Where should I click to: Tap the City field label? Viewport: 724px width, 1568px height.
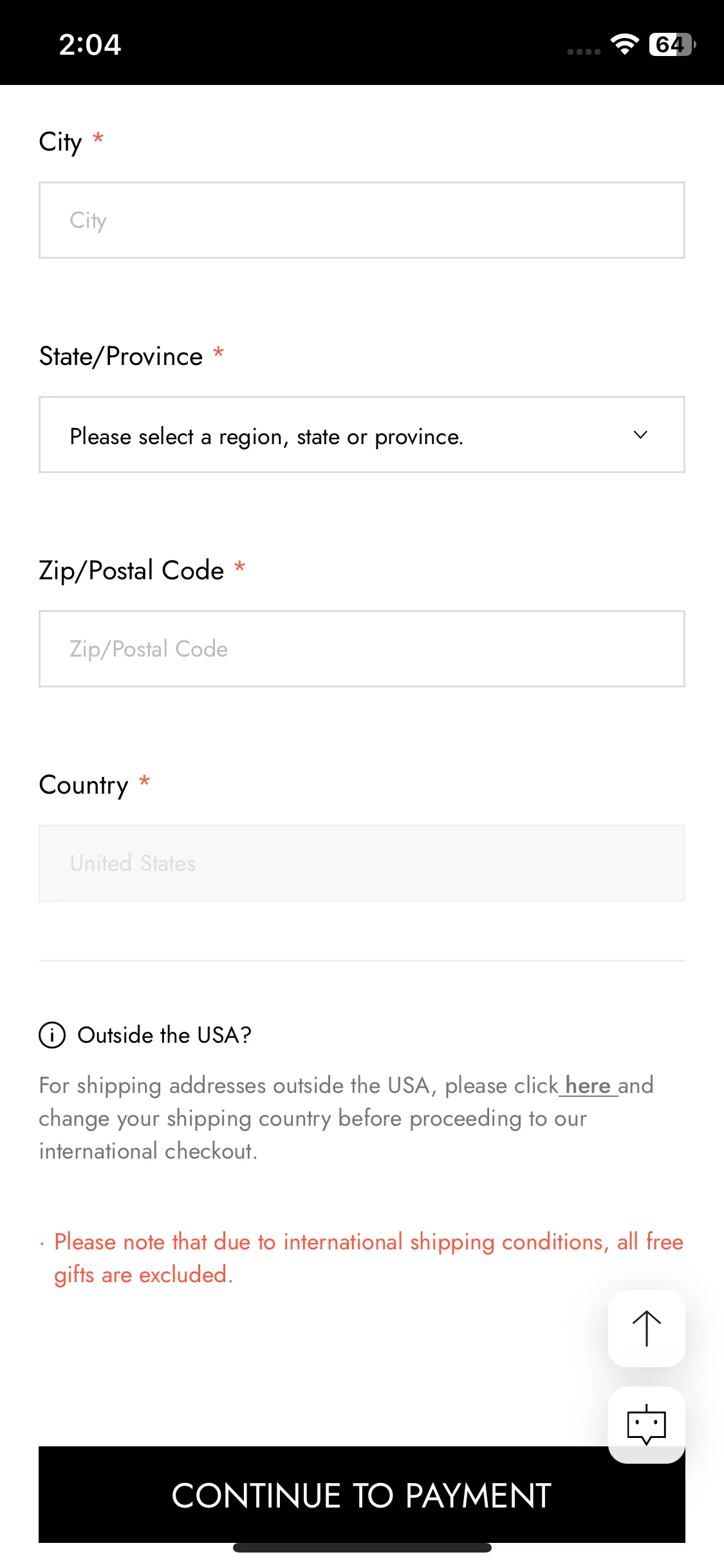coord(60,142)
